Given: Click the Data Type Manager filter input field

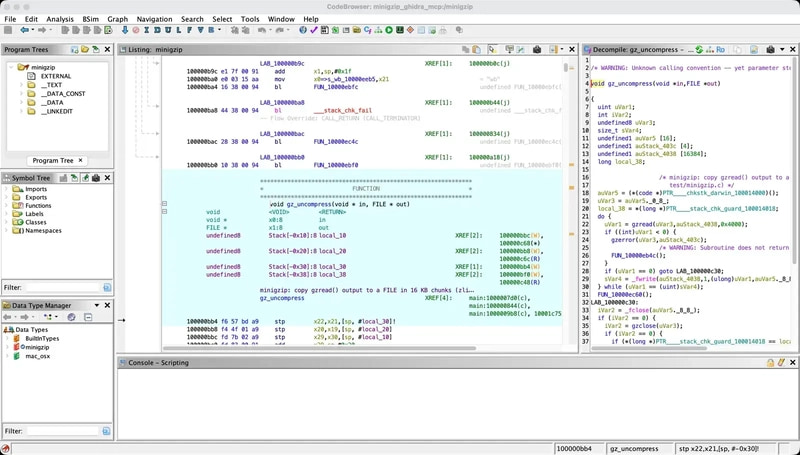Looking at the screenshot, I should click(63, 431).
